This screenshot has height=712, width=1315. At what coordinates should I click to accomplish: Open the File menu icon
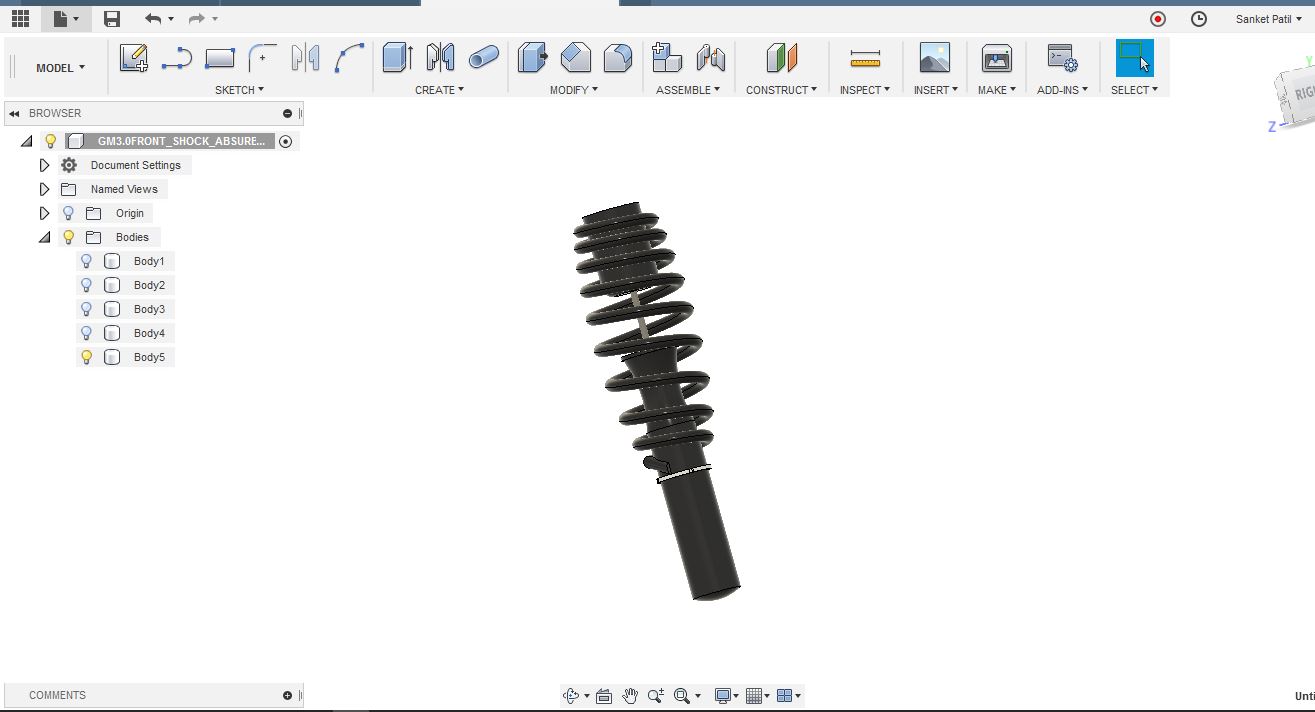pyautogui.click(x=66, y=18)
